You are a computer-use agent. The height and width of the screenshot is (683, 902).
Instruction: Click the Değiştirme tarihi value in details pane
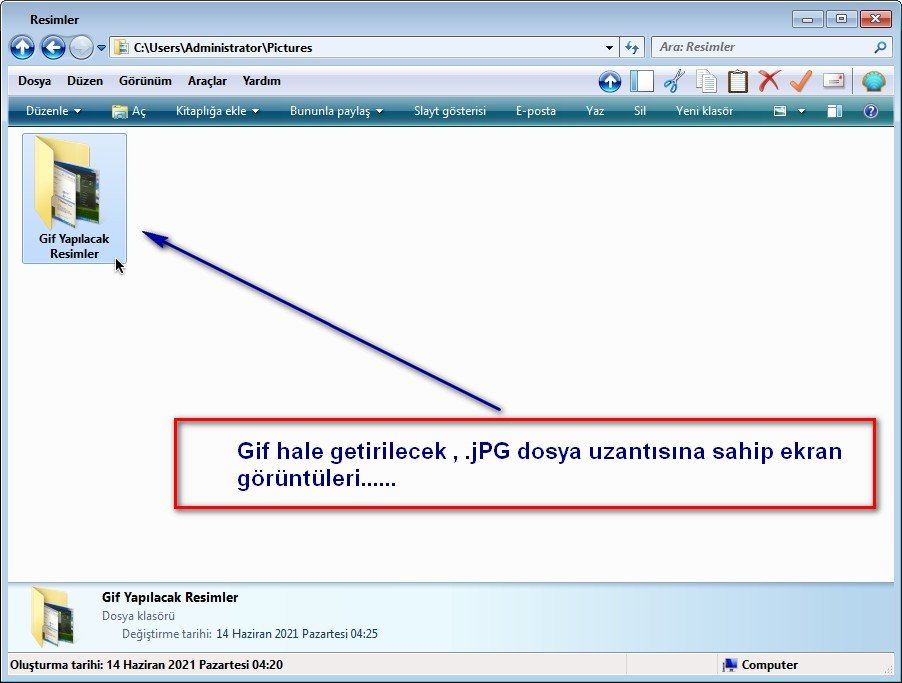[x=297, y=634]
